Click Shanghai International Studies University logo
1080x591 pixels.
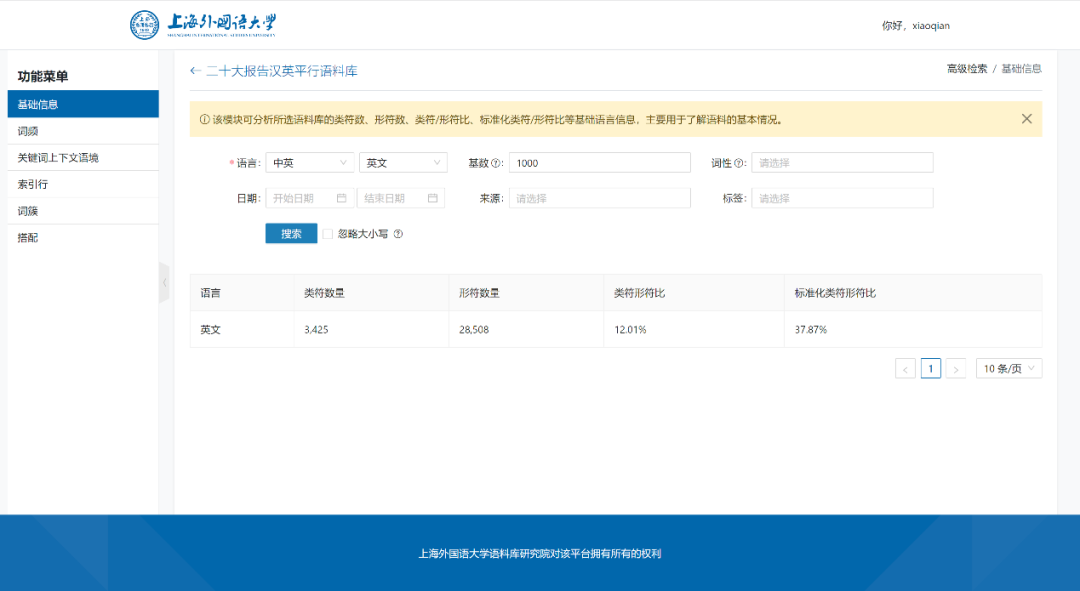point(202,25)
